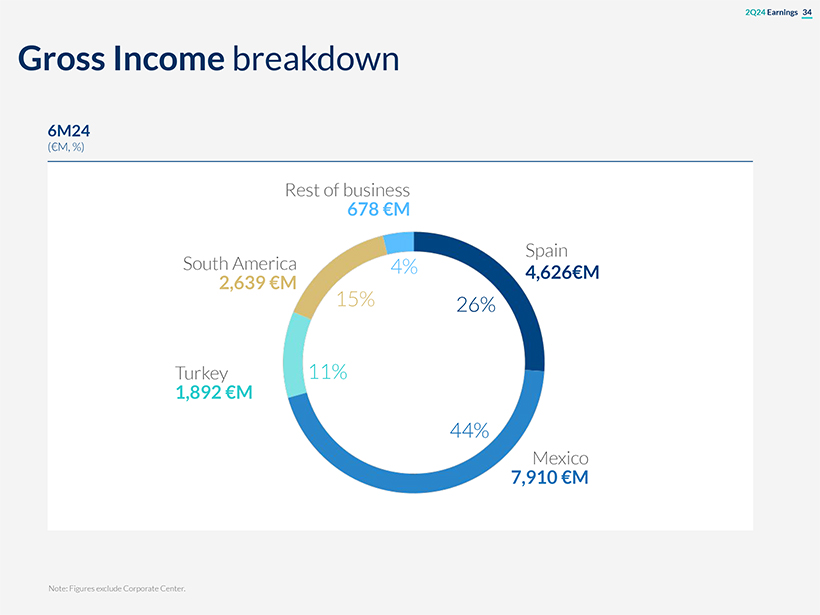
Task: Click the cyan Turkey donut segment
Action: [295, 355]
